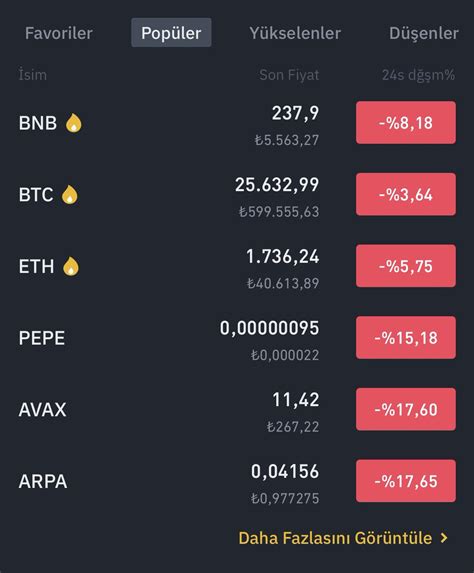Sort by the 24s dğşm% column header
The width and height of the screenshot is (474, 573).
(x=418, y=75)
